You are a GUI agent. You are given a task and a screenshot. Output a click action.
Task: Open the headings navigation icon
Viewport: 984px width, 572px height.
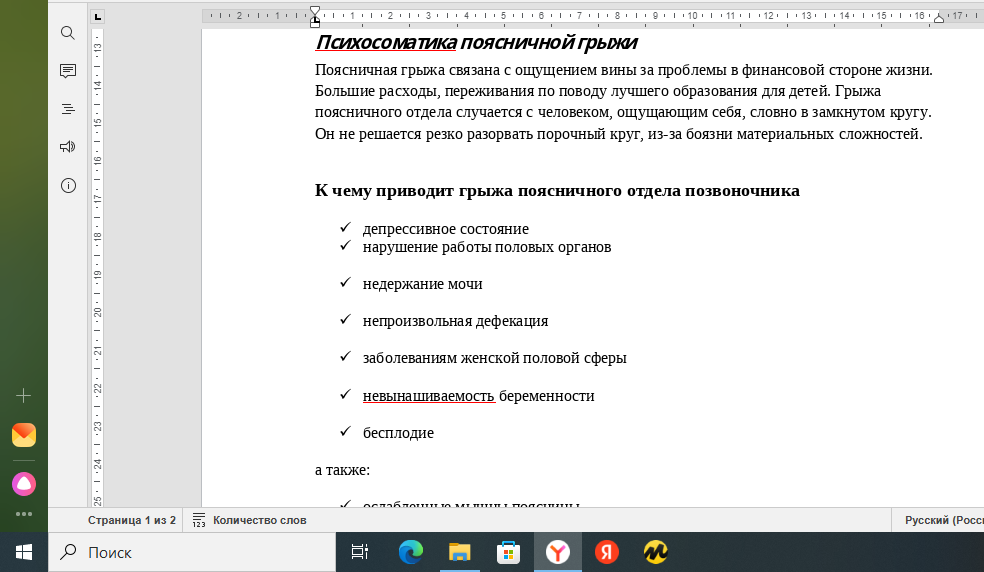(68, 109)
